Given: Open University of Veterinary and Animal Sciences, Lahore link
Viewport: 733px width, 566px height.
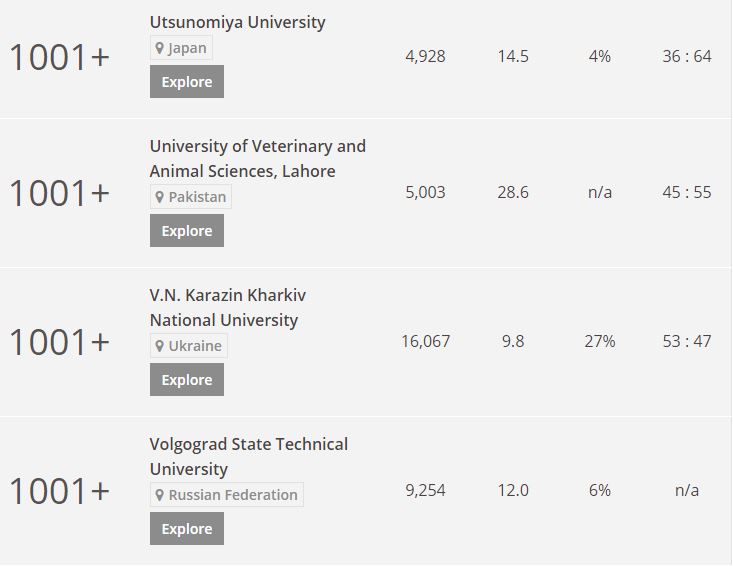Looking at the screenshot, I should point(257,158).
